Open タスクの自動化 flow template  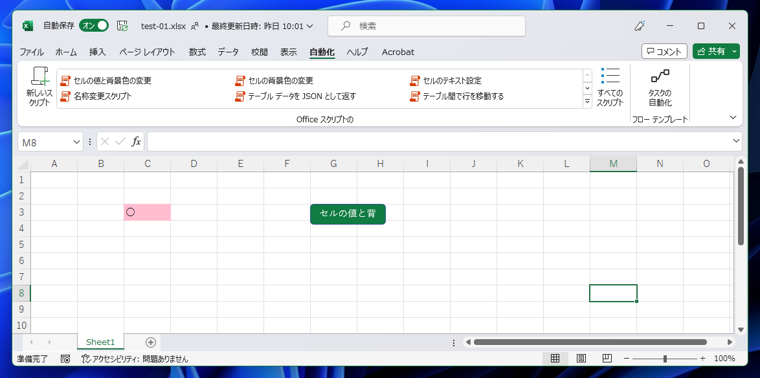pos(660,87)
